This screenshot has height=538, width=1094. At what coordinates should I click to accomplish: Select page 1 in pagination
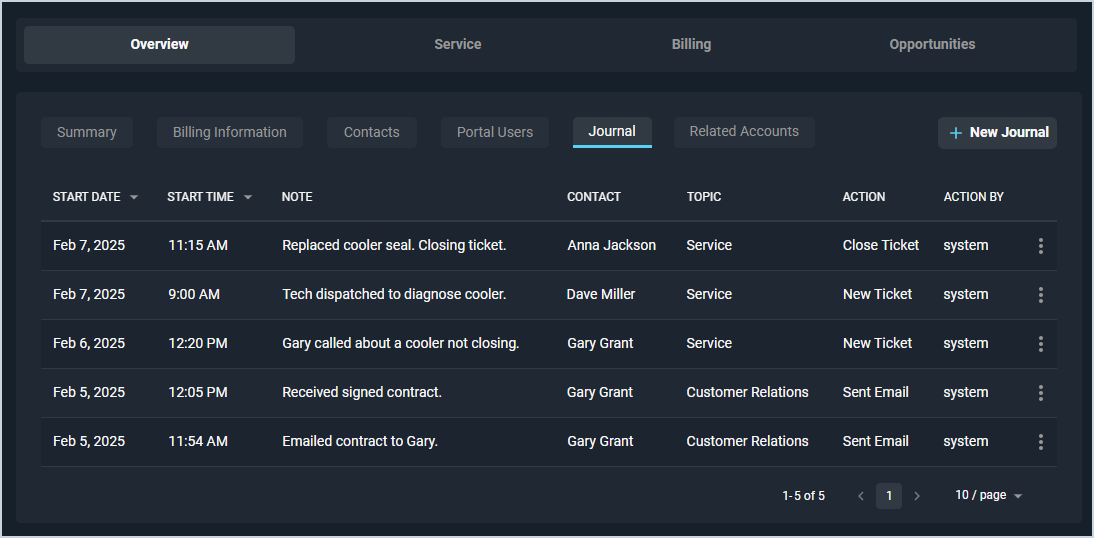(889, 496)
